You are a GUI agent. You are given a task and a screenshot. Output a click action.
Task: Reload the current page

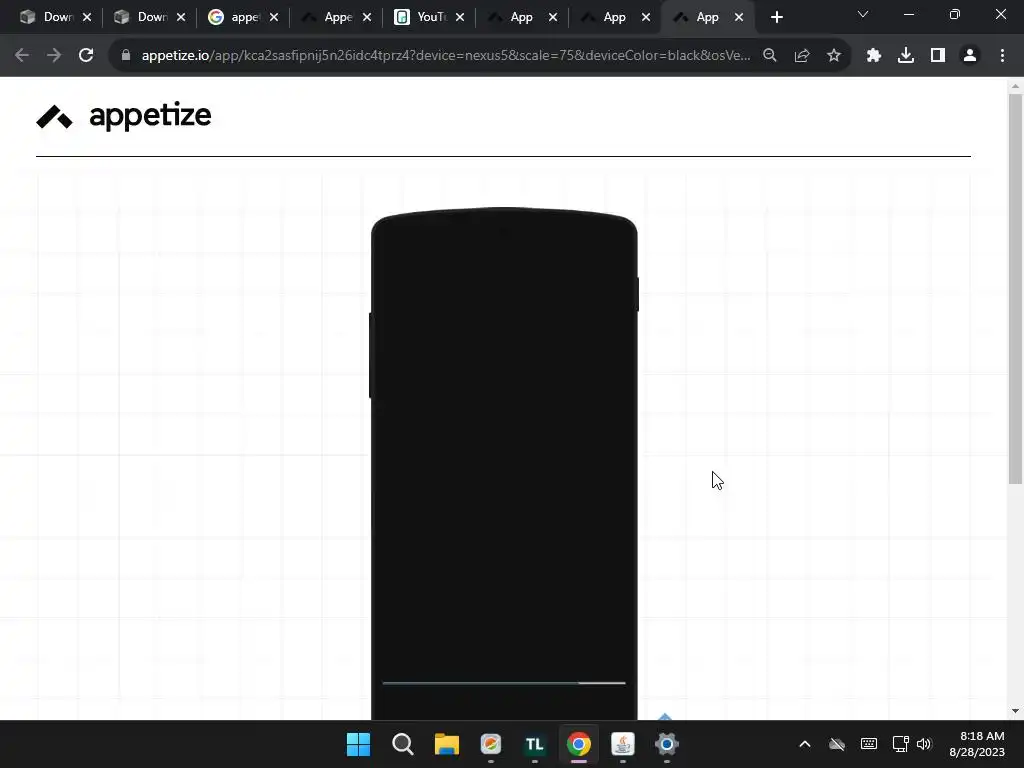(x=86, y=56)
